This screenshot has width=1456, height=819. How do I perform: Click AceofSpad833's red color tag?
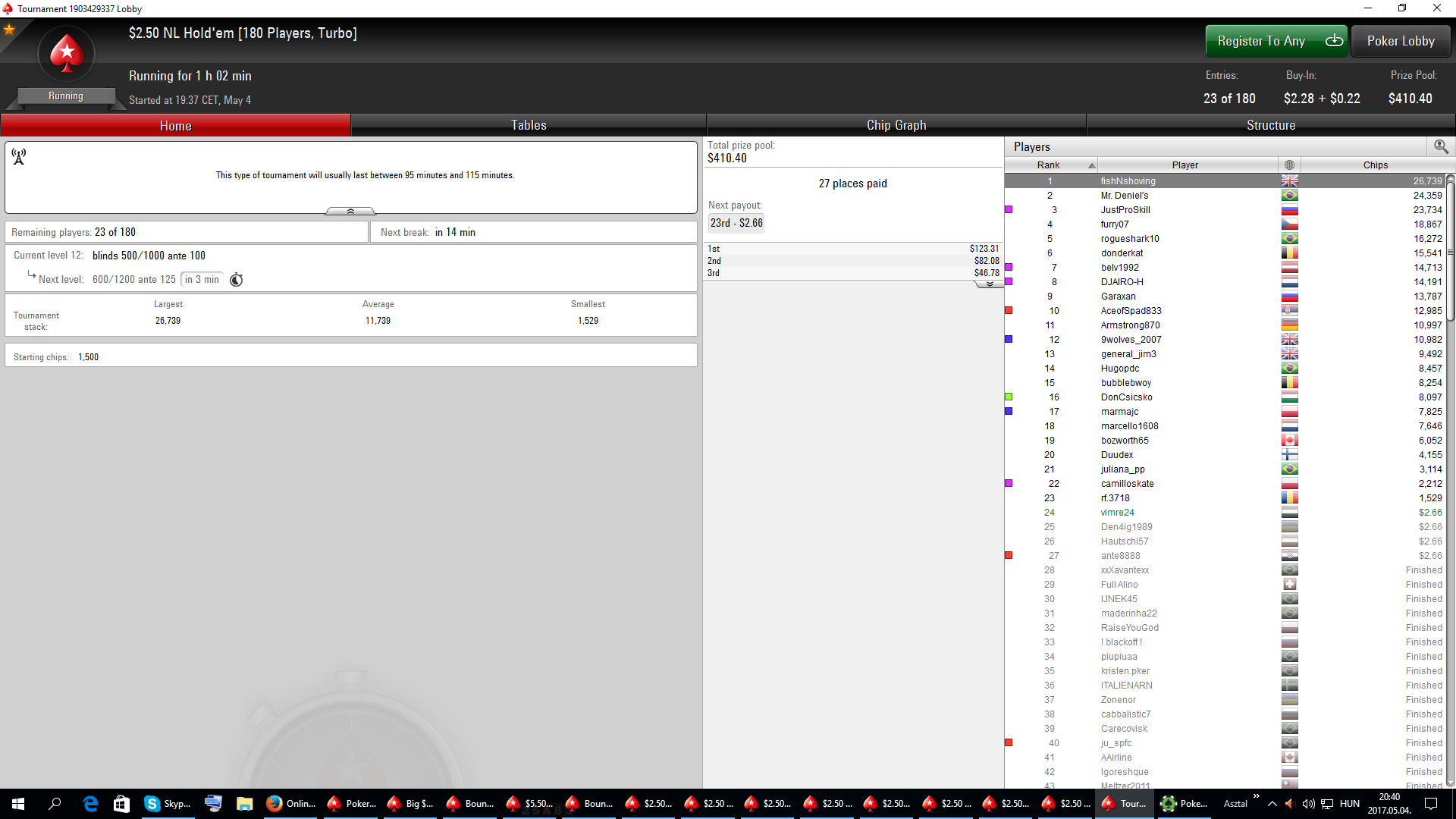click(x=1009, y=310)
